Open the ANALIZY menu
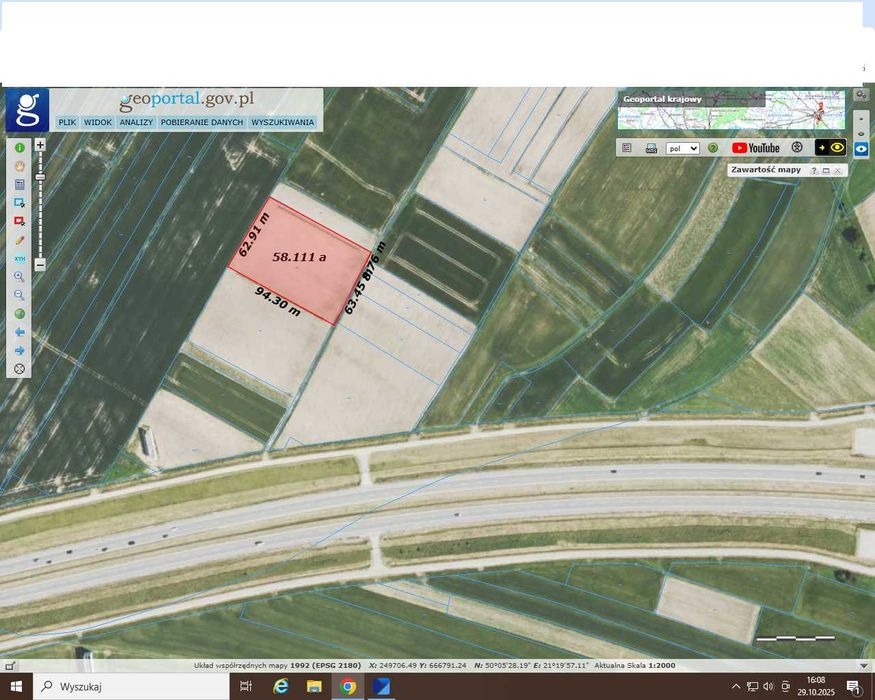The height and width of the screenshot is (700, 875). coord(136,122)
